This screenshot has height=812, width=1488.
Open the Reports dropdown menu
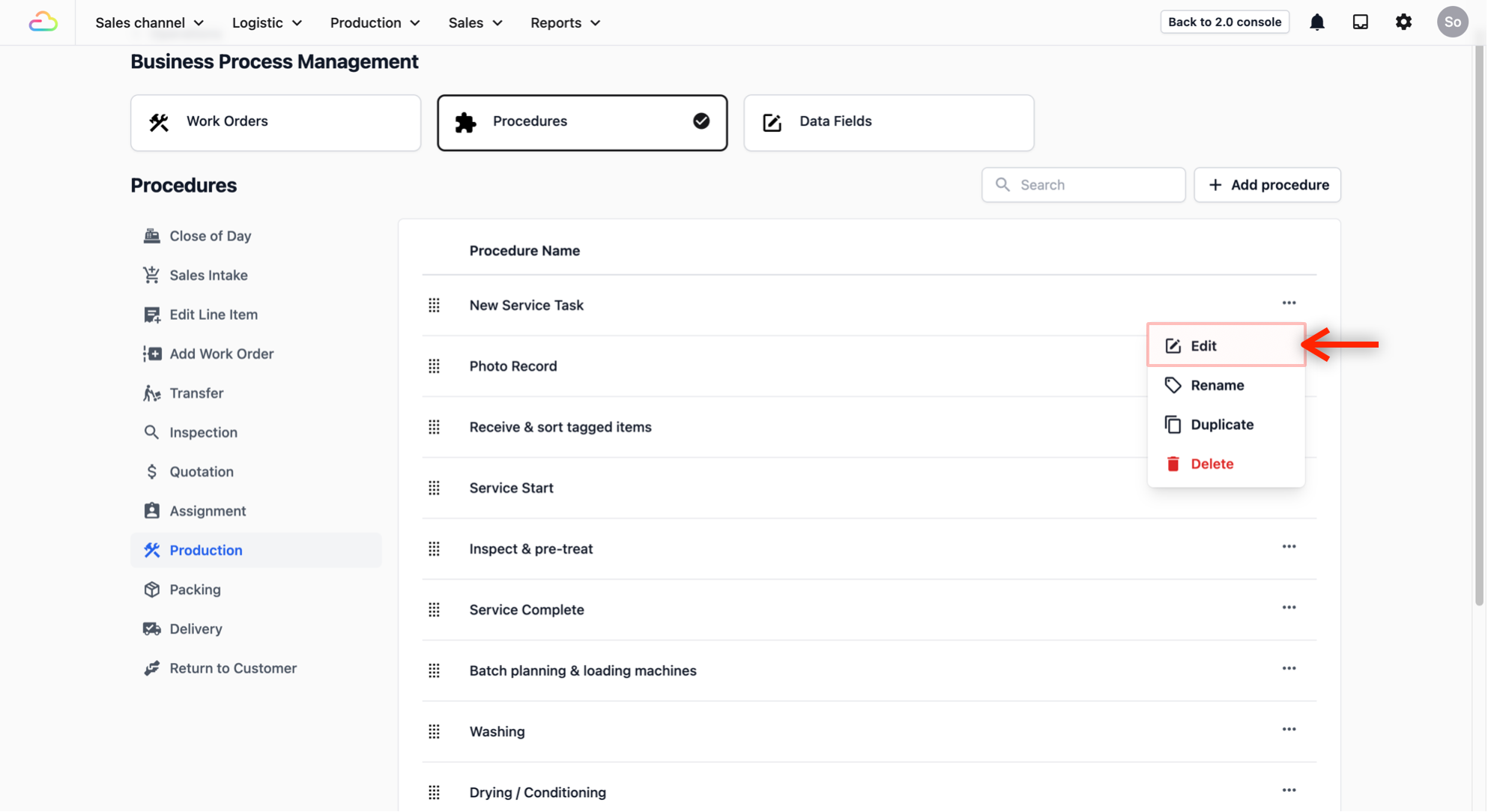pos(565,22)
